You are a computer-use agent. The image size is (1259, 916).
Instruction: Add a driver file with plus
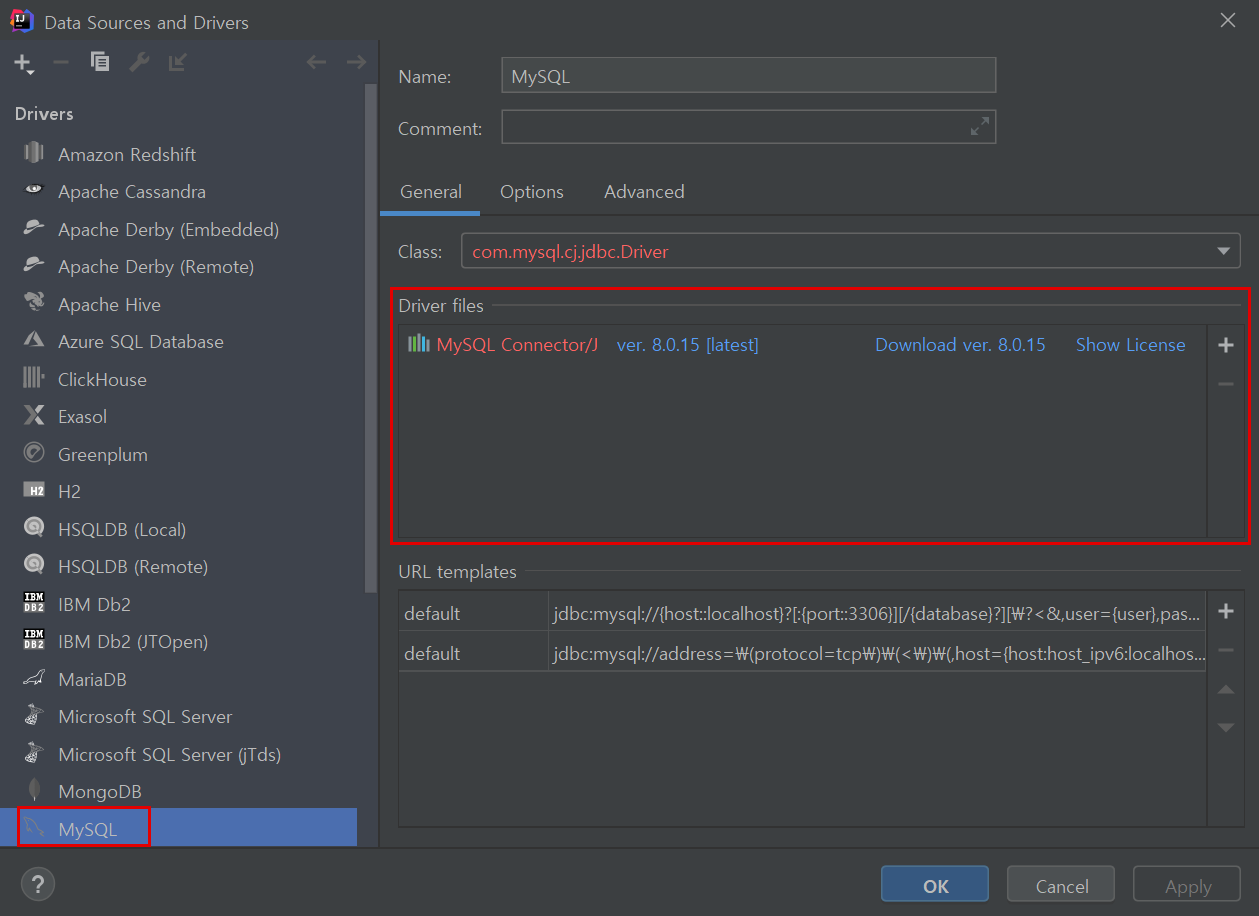1226,345
